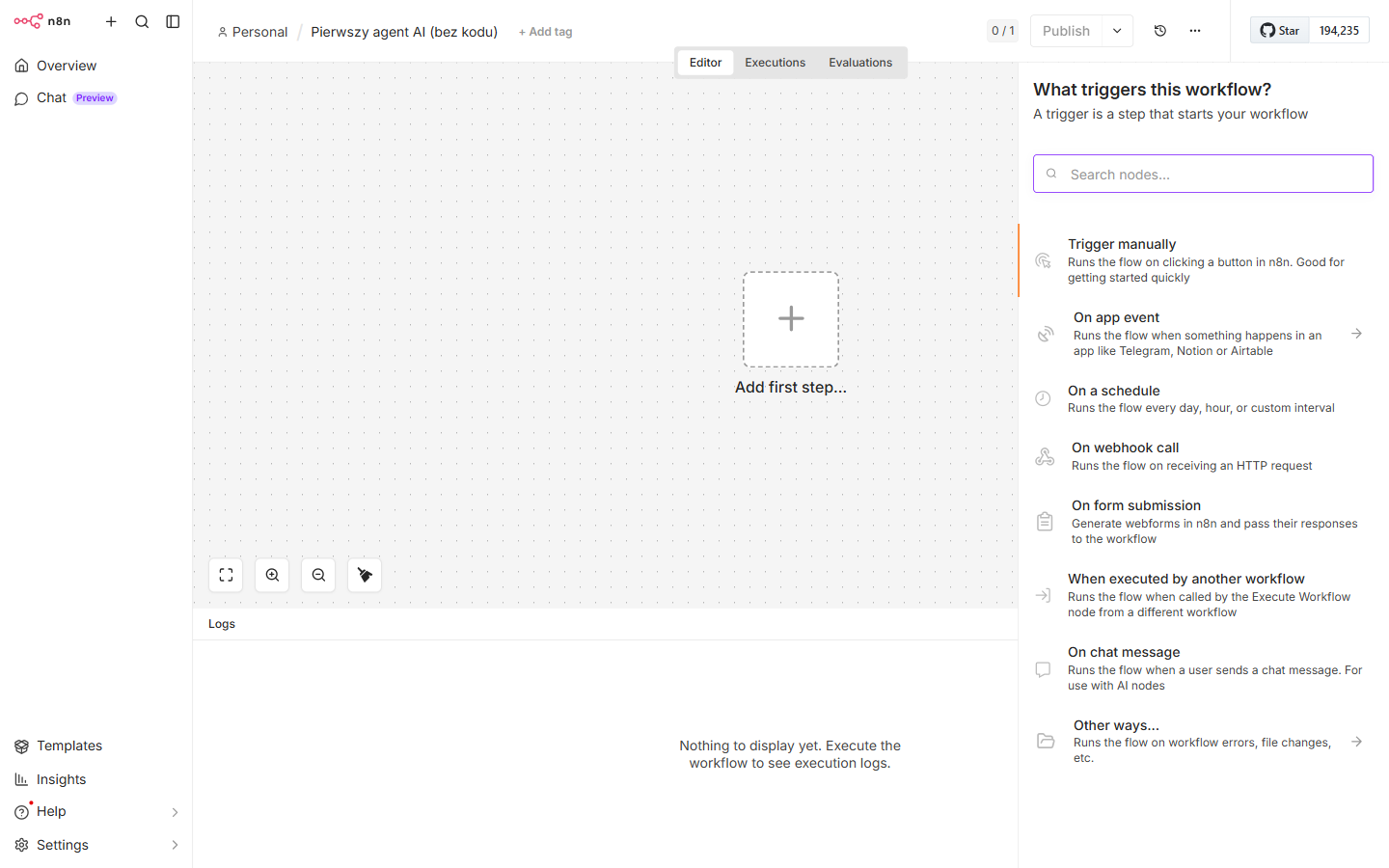The width and height of the screenshot is (1389, 868).
Task: Expand the Settings submenu
Action: 175,845
